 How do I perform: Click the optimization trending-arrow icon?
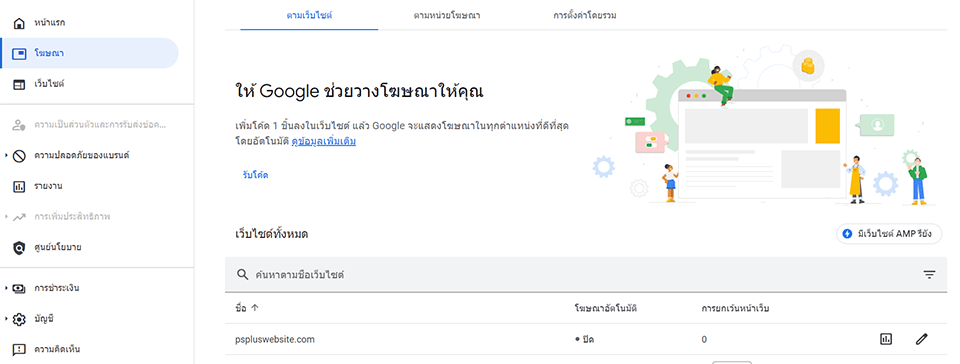click(x=19, y=217)
